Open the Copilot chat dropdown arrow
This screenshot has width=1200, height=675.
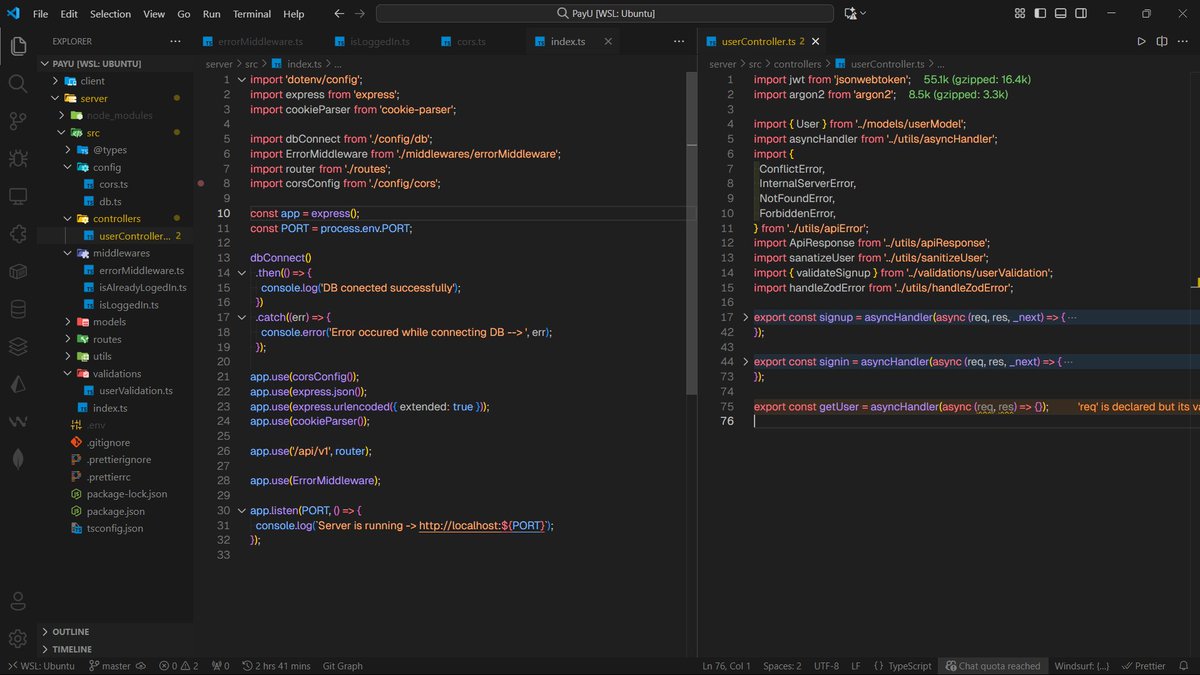coord(863,14)
